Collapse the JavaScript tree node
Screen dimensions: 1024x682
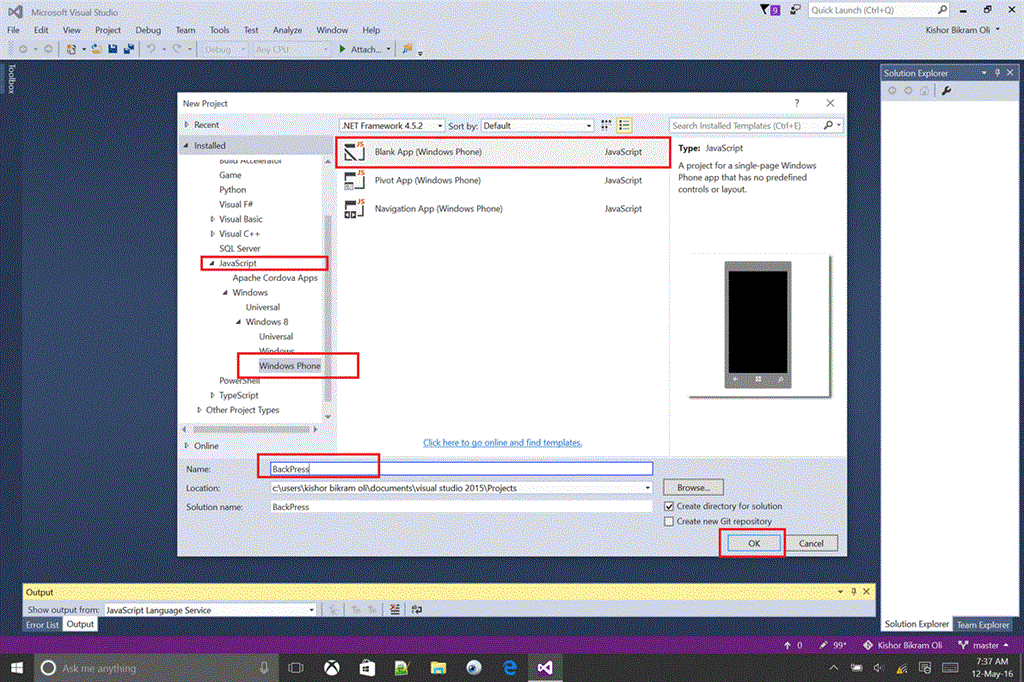tap(212, 263)
